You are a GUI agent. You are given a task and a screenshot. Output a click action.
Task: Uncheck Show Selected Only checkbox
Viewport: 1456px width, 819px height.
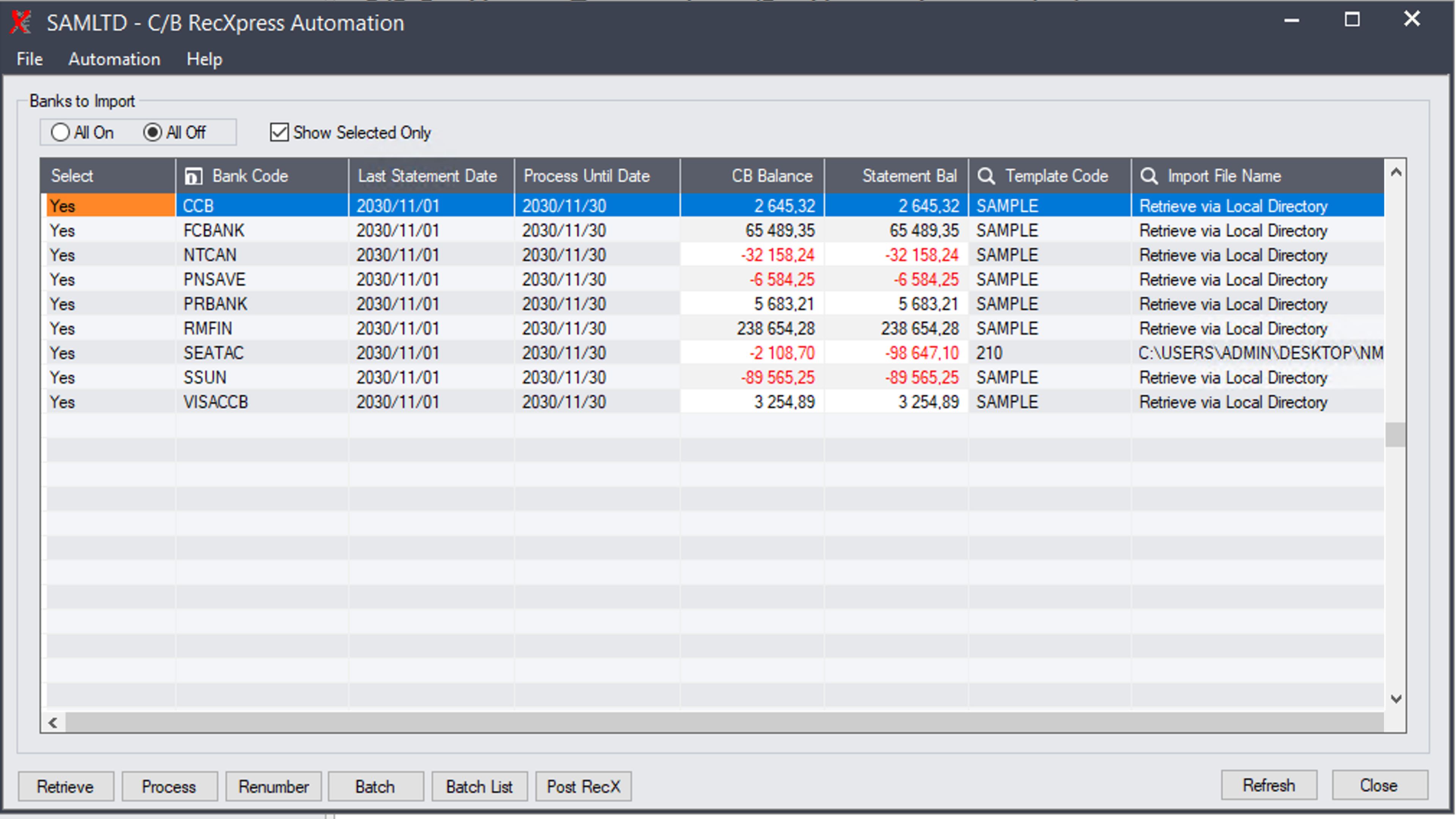(279, 132)
